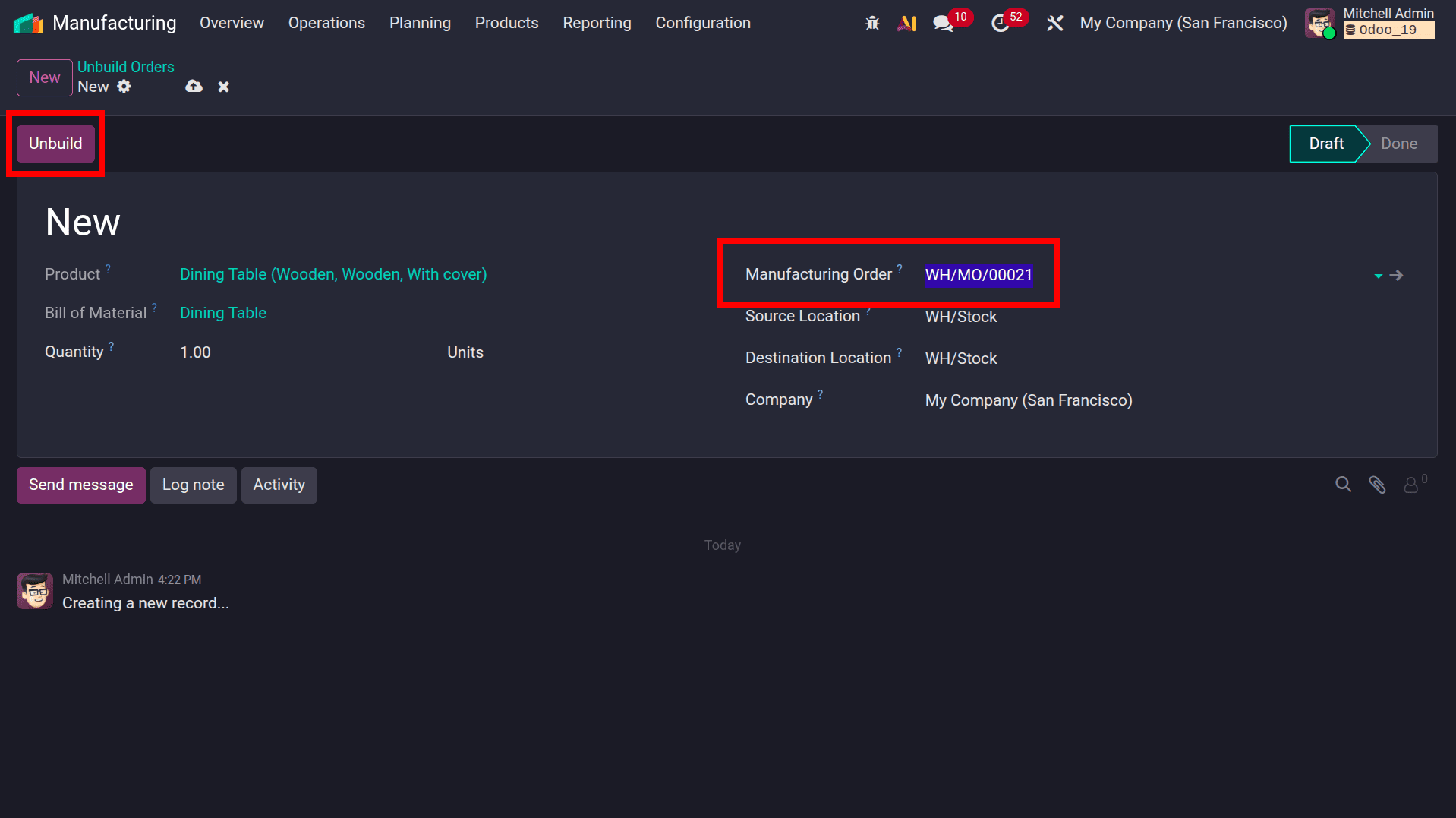Search chatter messages with the magnifier icon
The width and height of the screenshot is (1456, 818).
point(1343,485)
